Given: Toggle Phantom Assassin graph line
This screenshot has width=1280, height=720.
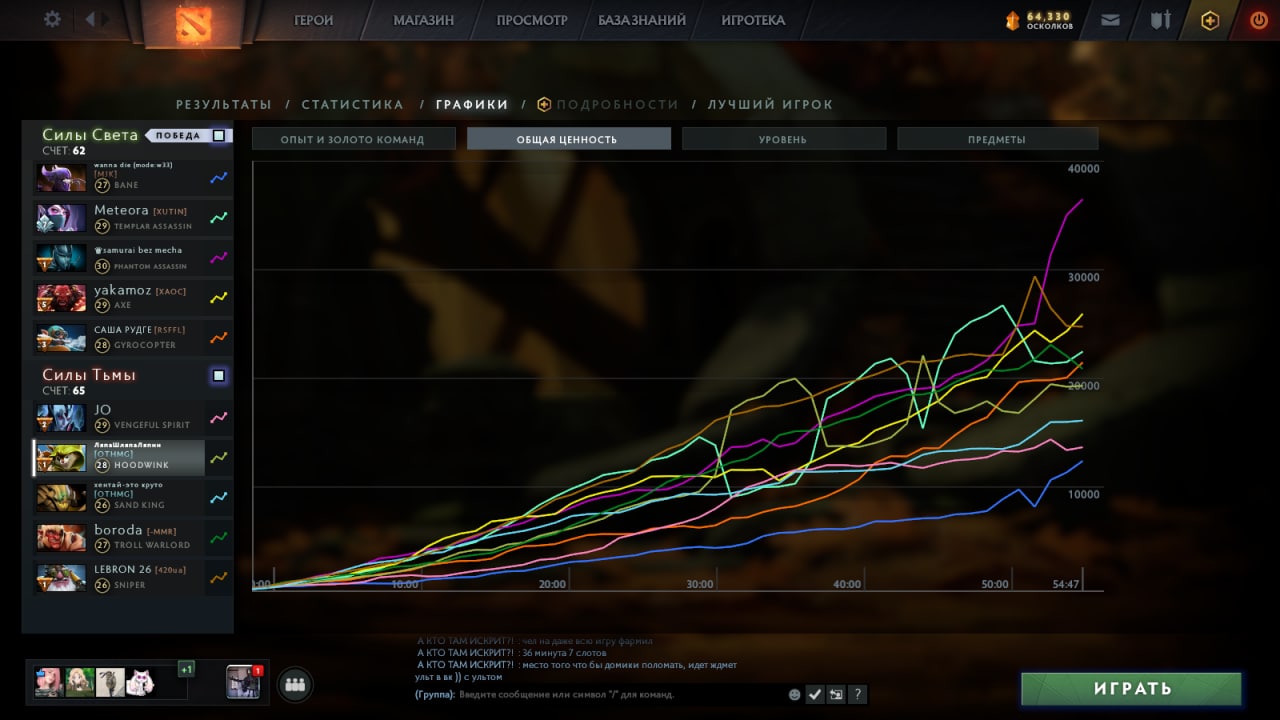Looking at the screenshot, I should click(x=219, y=258).
